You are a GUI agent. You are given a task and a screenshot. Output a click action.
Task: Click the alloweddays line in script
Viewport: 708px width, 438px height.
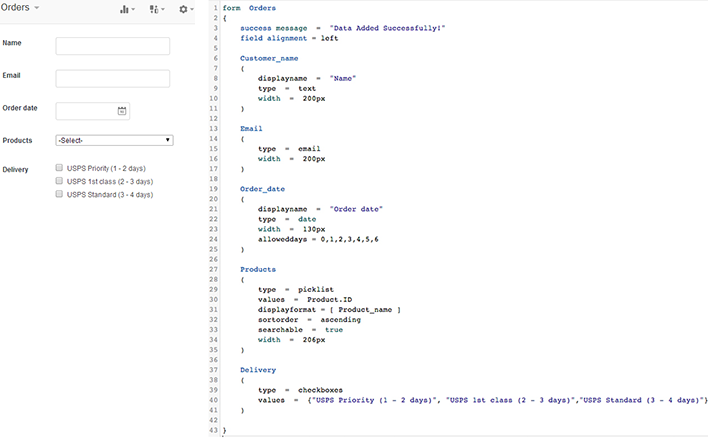click(318, 239)
